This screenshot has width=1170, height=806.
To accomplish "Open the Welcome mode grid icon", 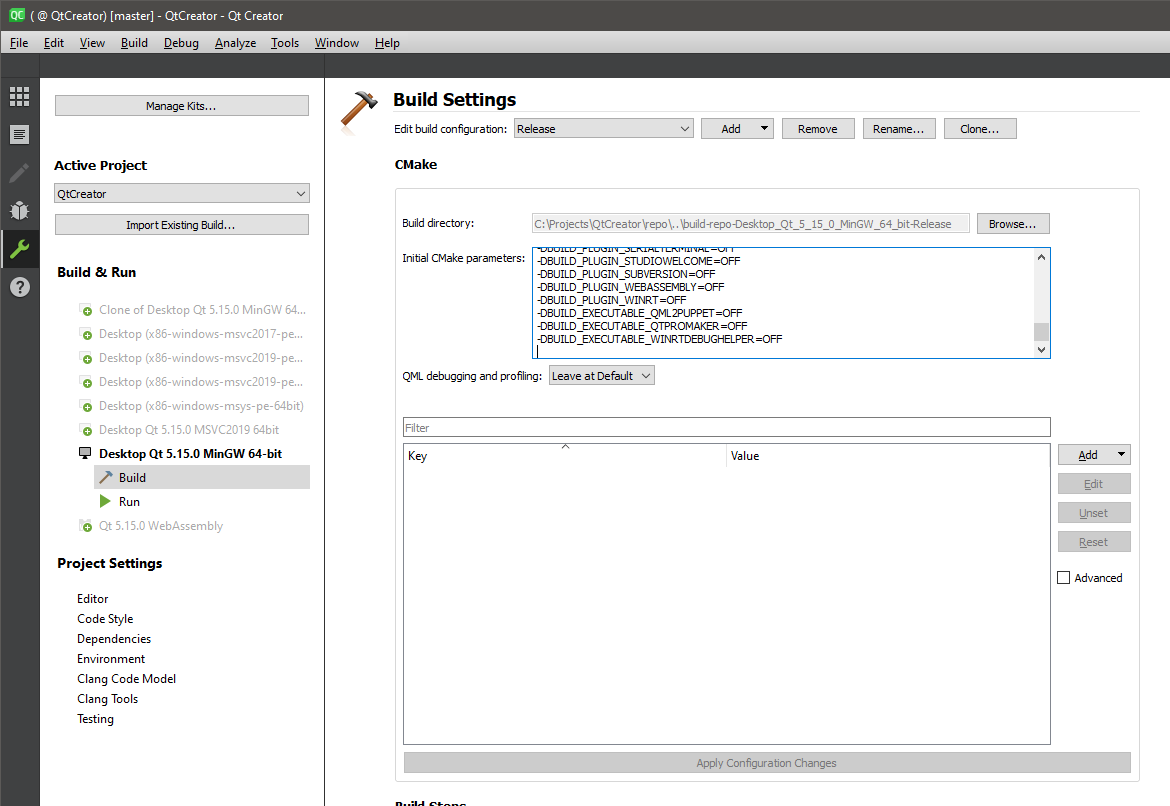I will [19, 97].
